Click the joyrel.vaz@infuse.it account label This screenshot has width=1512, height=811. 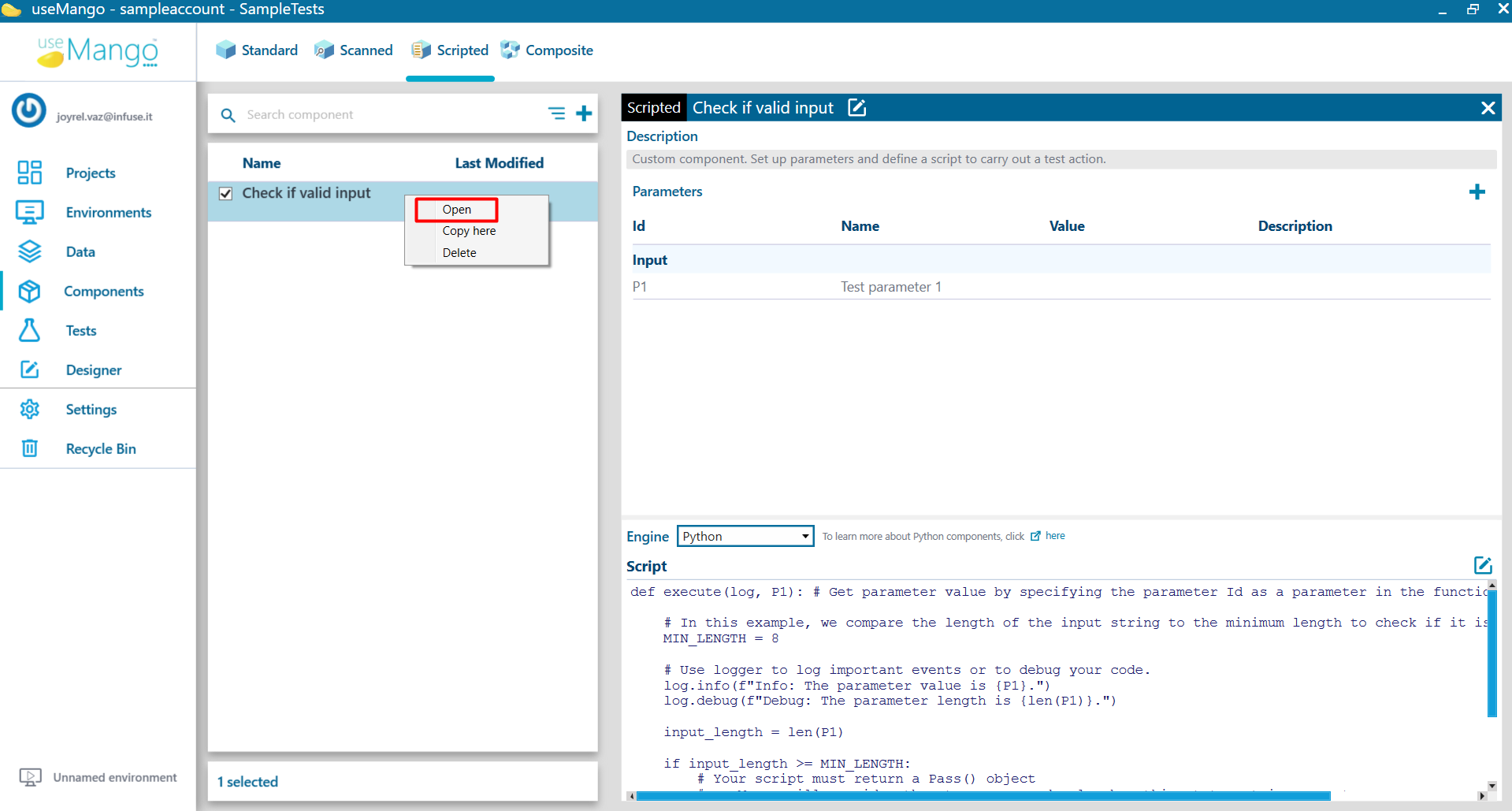[x=104, y=117]
